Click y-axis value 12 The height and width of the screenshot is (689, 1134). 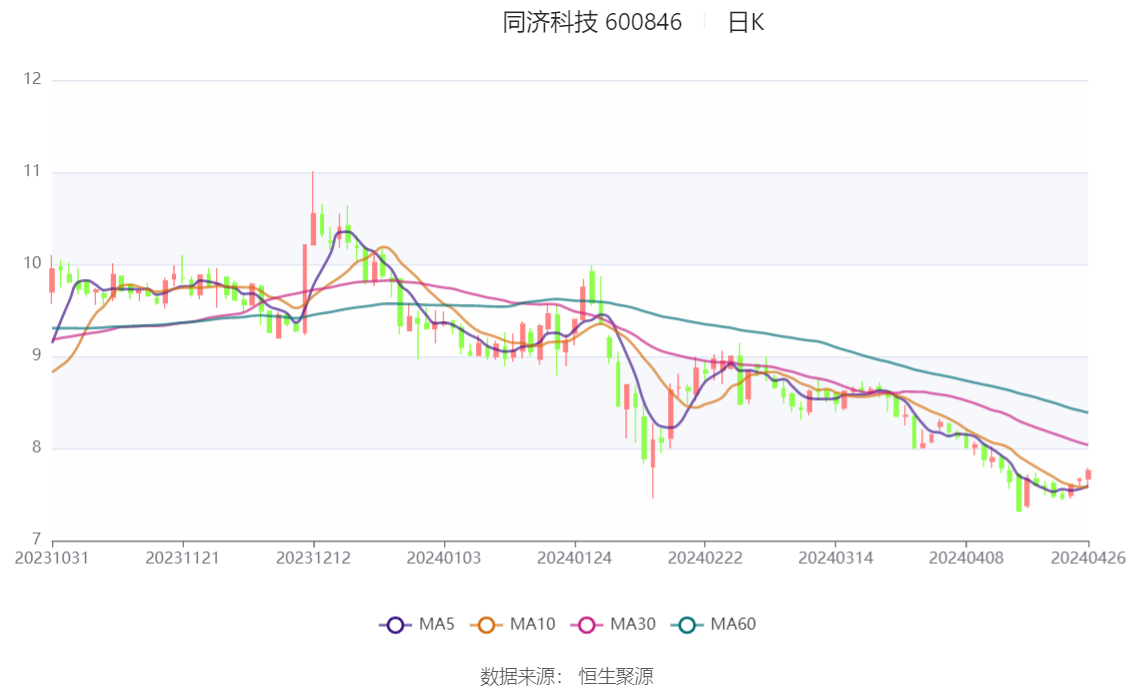(x=33, y=79)
